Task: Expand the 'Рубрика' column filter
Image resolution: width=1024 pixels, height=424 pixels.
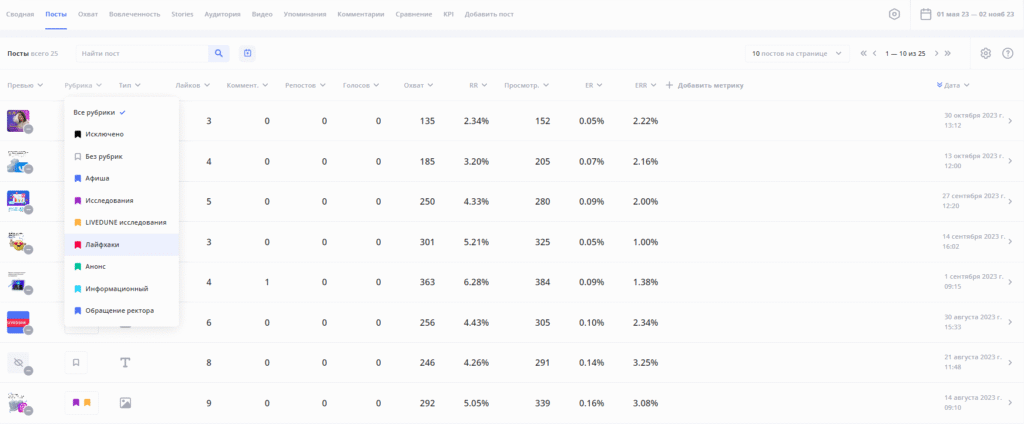Action: pyautogui.click(x=82, y=85)
